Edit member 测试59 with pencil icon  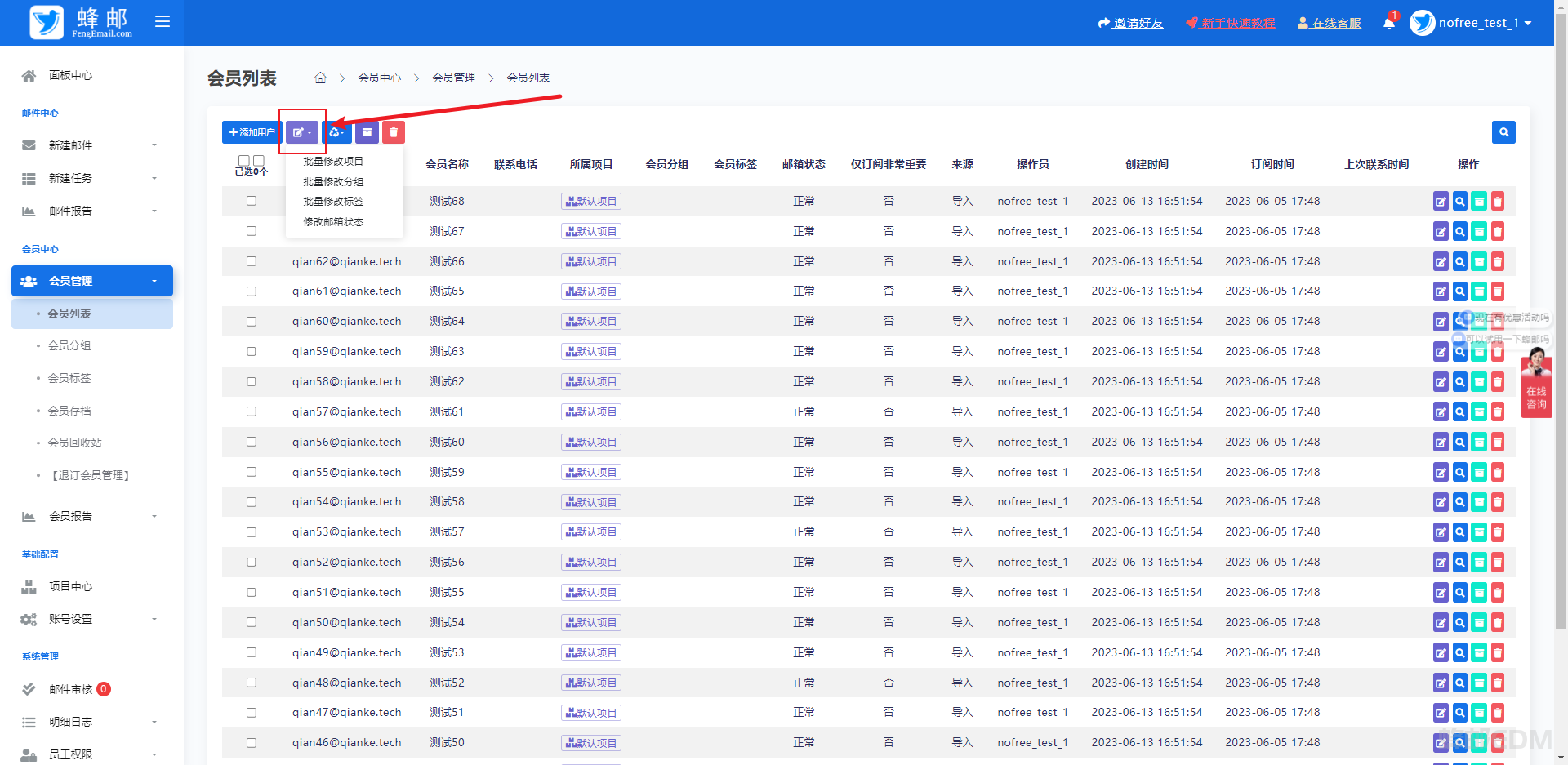pyautogui.click(x=1441, y=472)
